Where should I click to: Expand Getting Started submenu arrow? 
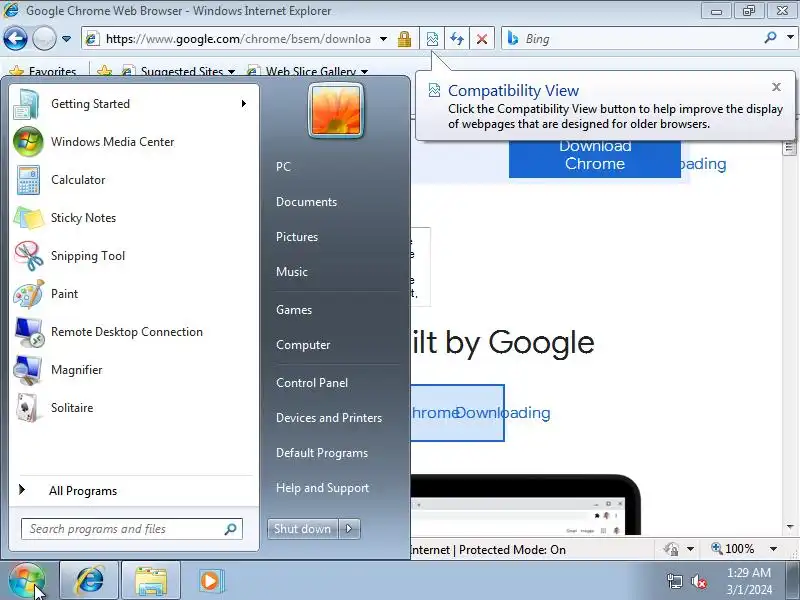[x=244, y=104]
